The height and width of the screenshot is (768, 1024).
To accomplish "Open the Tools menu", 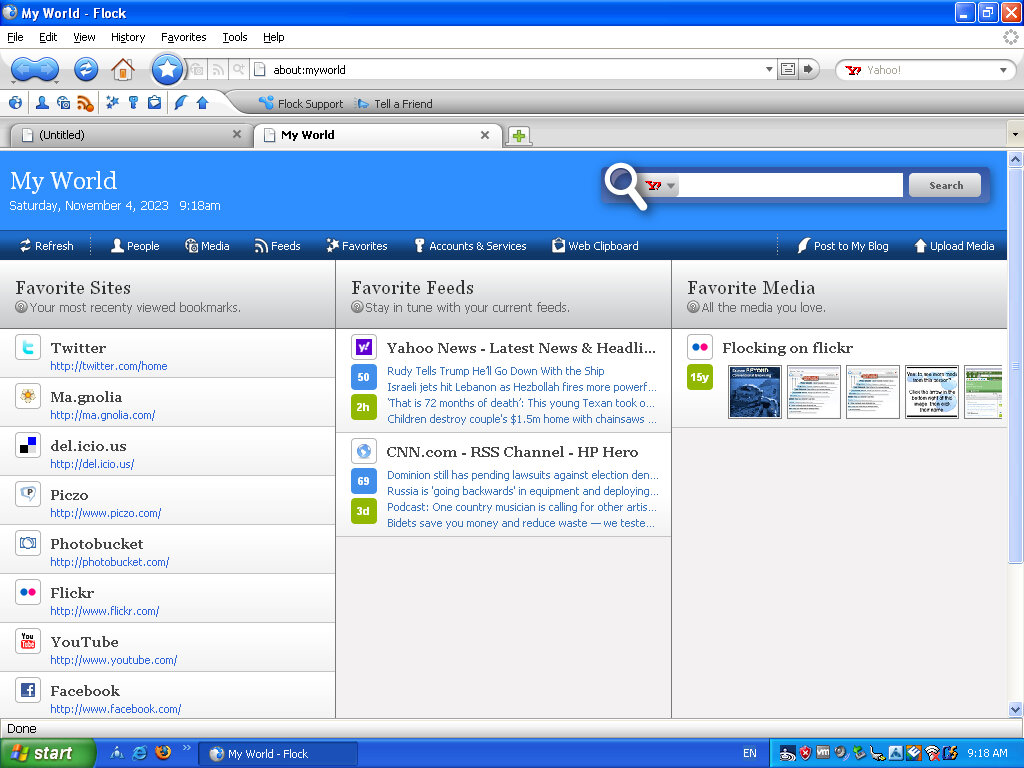I will (x=234, y=37).
